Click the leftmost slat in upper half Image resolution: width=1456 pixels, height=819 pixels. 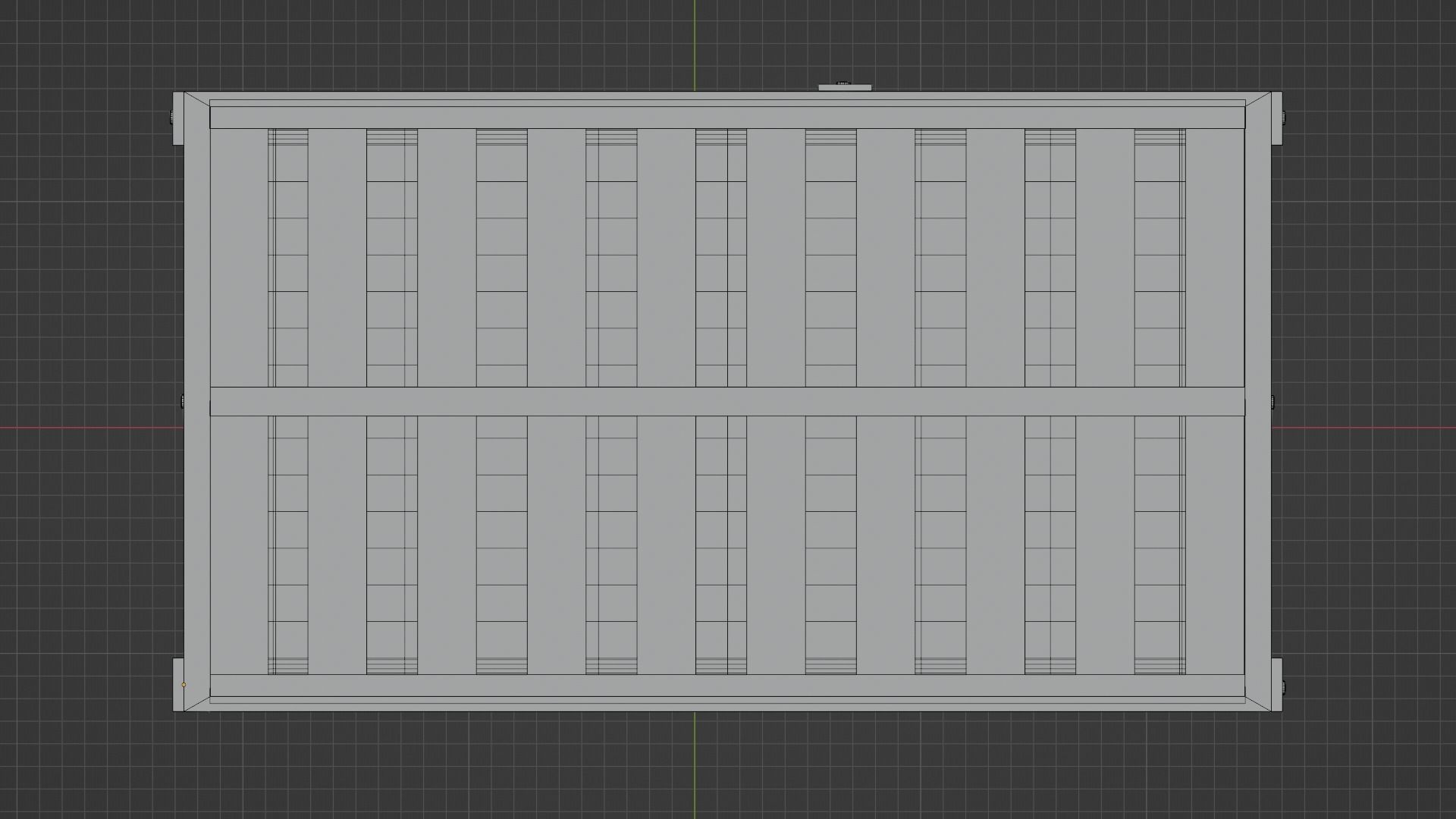tap(288, 258)
